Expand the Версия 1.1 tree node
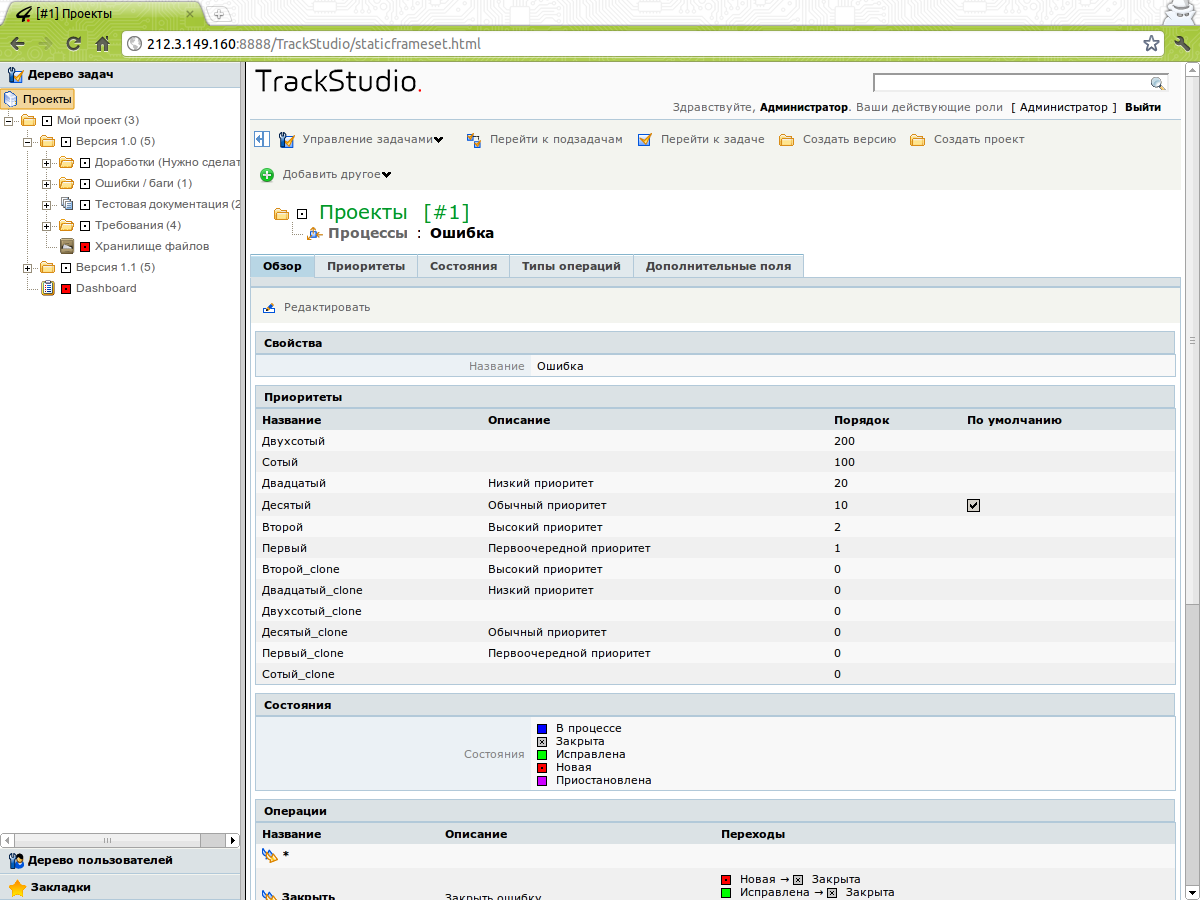This screenshot has width=1200, height=900. [27, 267]
